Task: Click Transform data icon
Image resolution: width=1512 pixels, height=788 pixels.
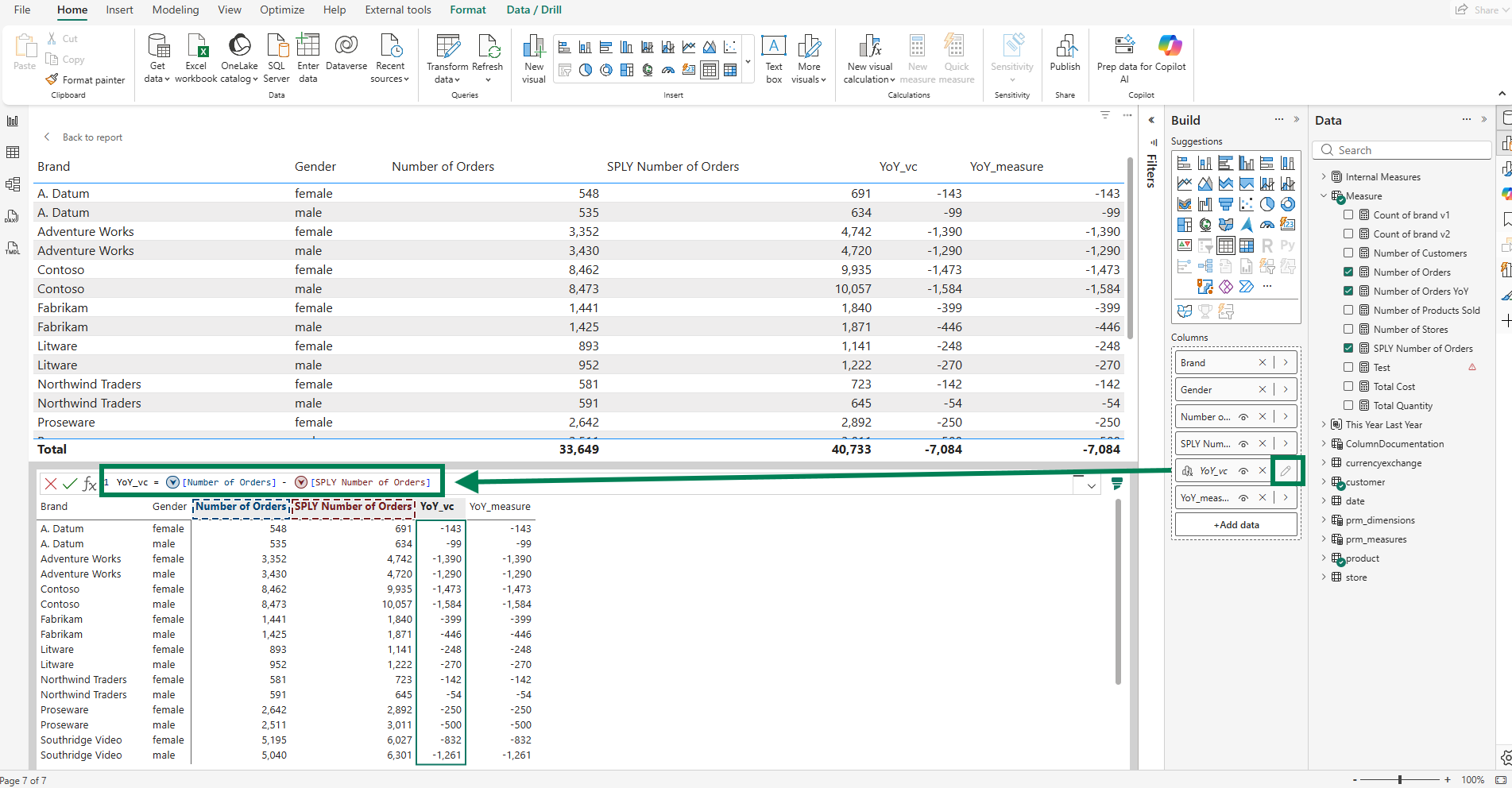Action: point(447,58)
